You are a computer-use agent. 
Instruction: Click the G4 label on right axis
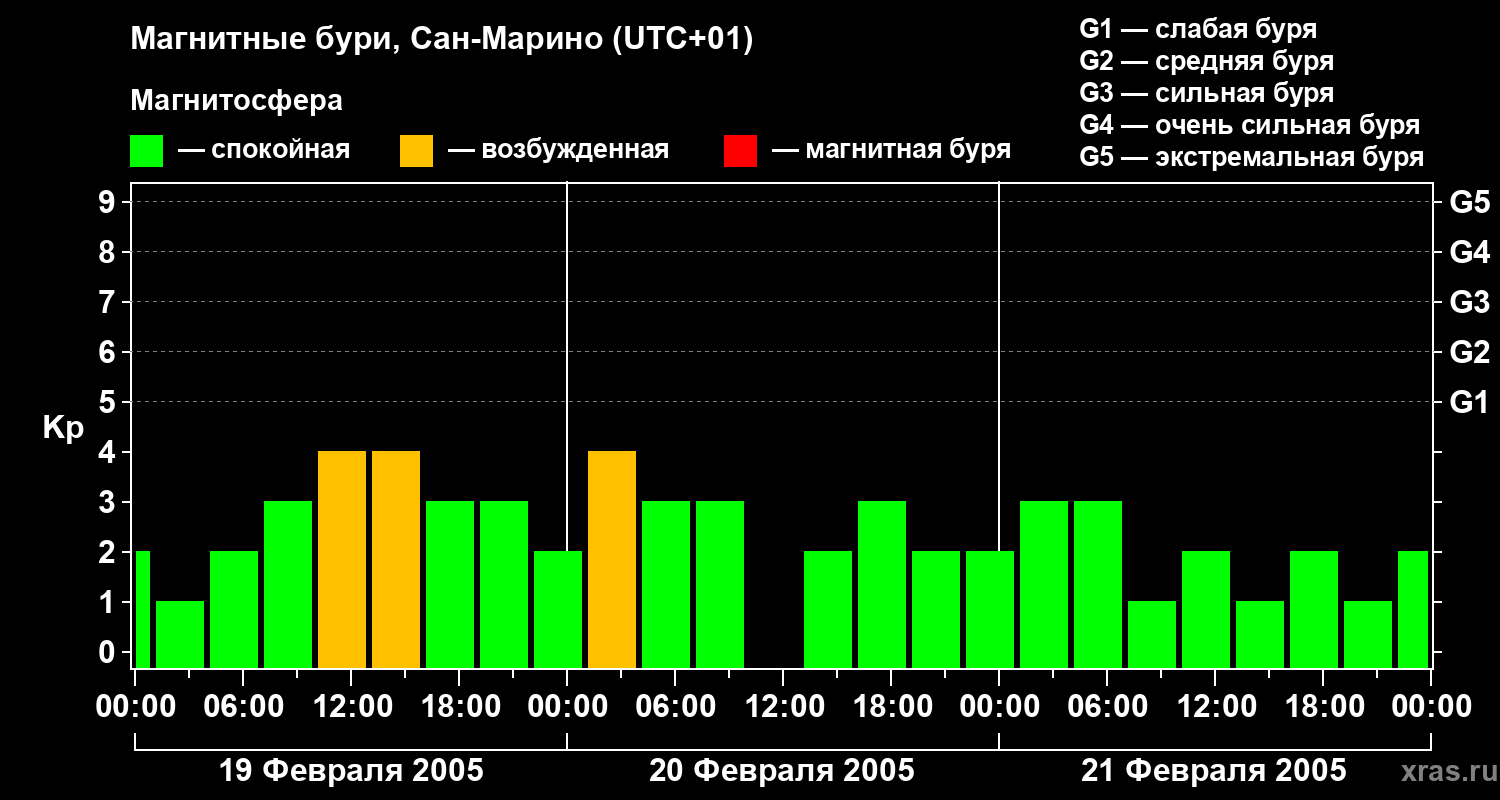1469,252
